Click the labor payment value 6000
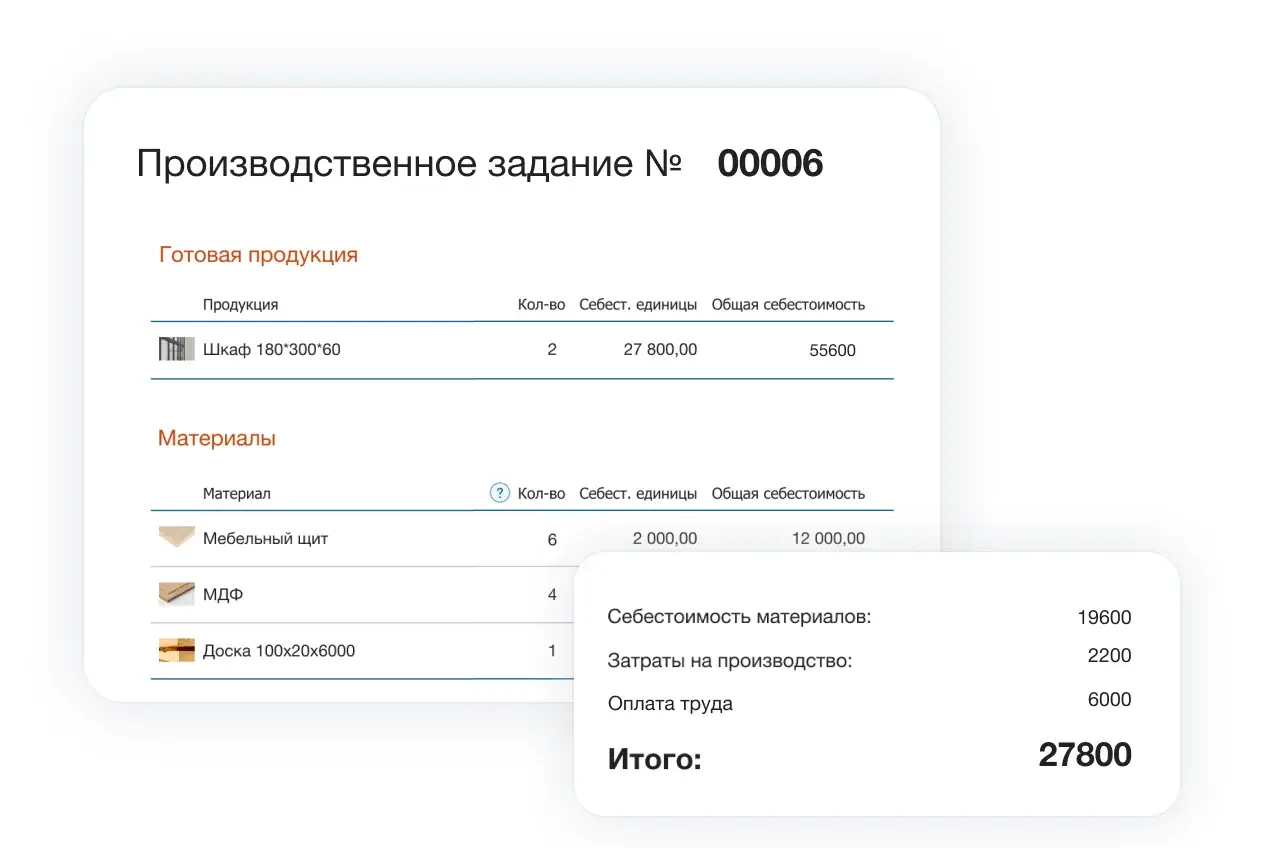The width and height of the screenshot is (1280, 848). click(1110, 700)
